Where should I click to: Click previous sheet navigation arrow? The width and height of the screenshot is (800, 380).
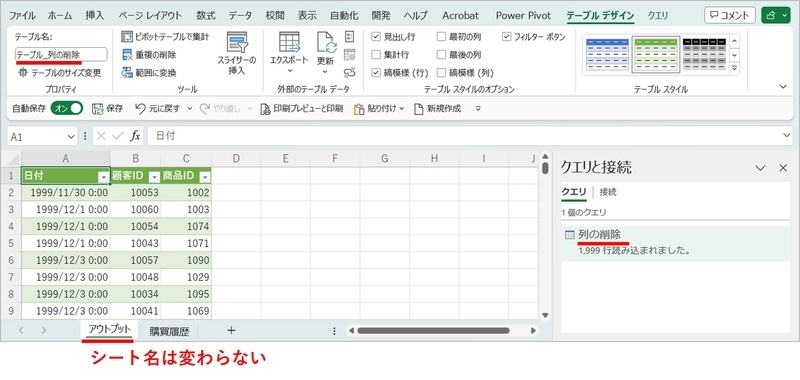click(x=21, y=331)
